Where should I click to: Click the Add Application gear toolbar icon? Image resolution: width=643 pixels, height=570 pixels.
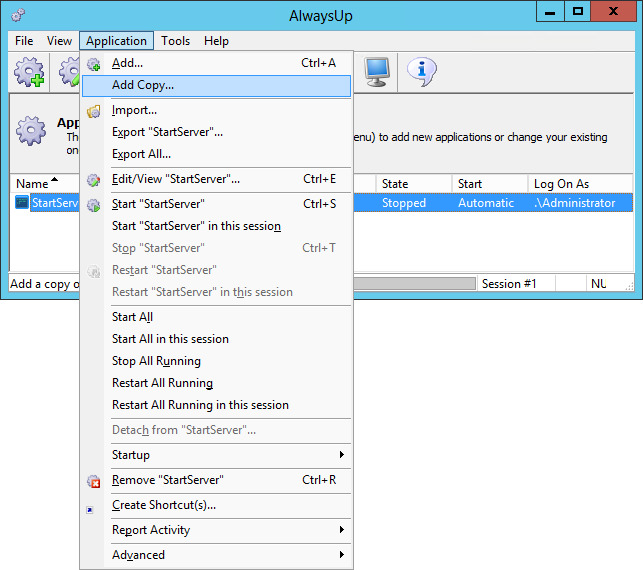click(29, 72)
